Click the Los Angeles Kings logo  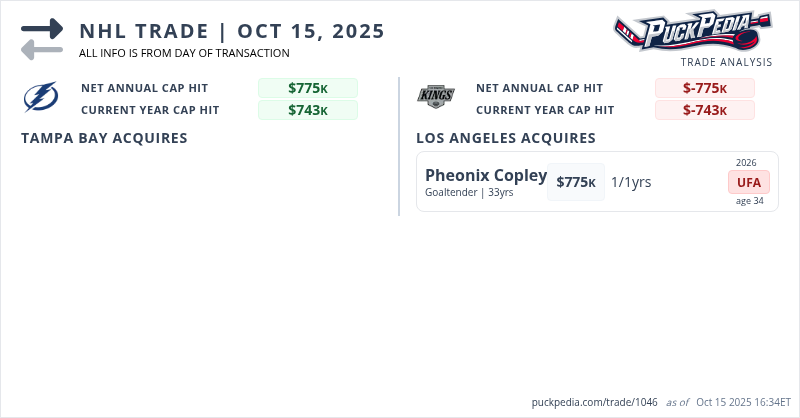click(x=436, y=97)
